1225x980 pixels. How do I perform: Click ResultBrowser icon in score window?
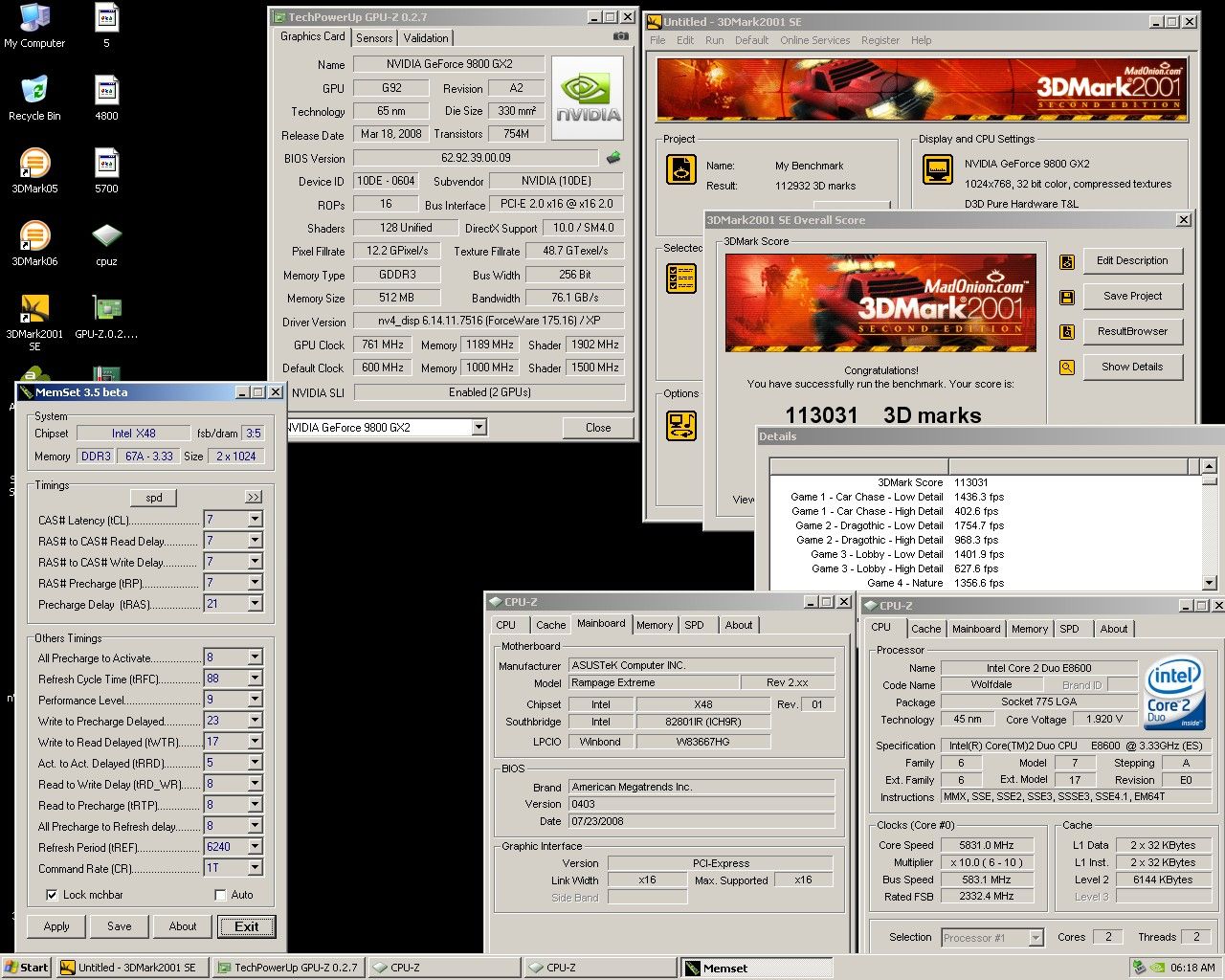tap(1067, 332)
